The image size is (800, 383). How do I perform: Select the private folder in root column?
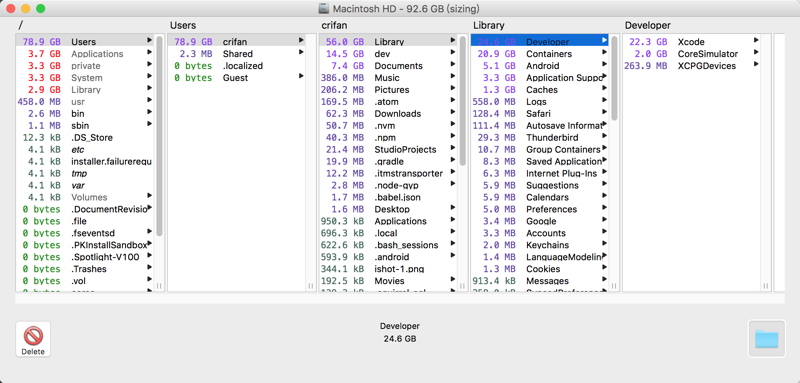click(85, 65)
